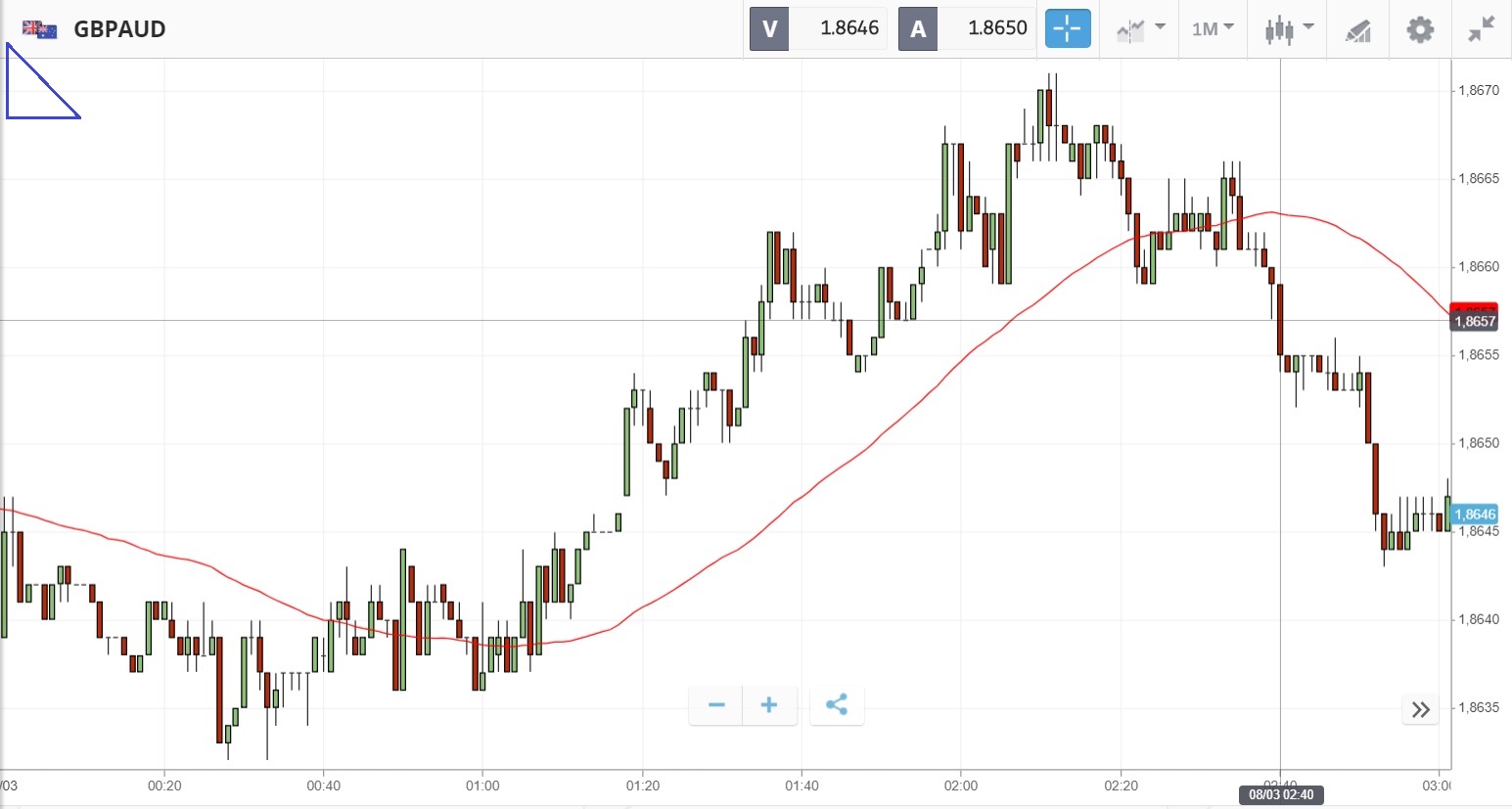Screen dimensions: 1512x809
Task: Click the 1,8657 crosshair price tag
Action: click(1475, 322)
